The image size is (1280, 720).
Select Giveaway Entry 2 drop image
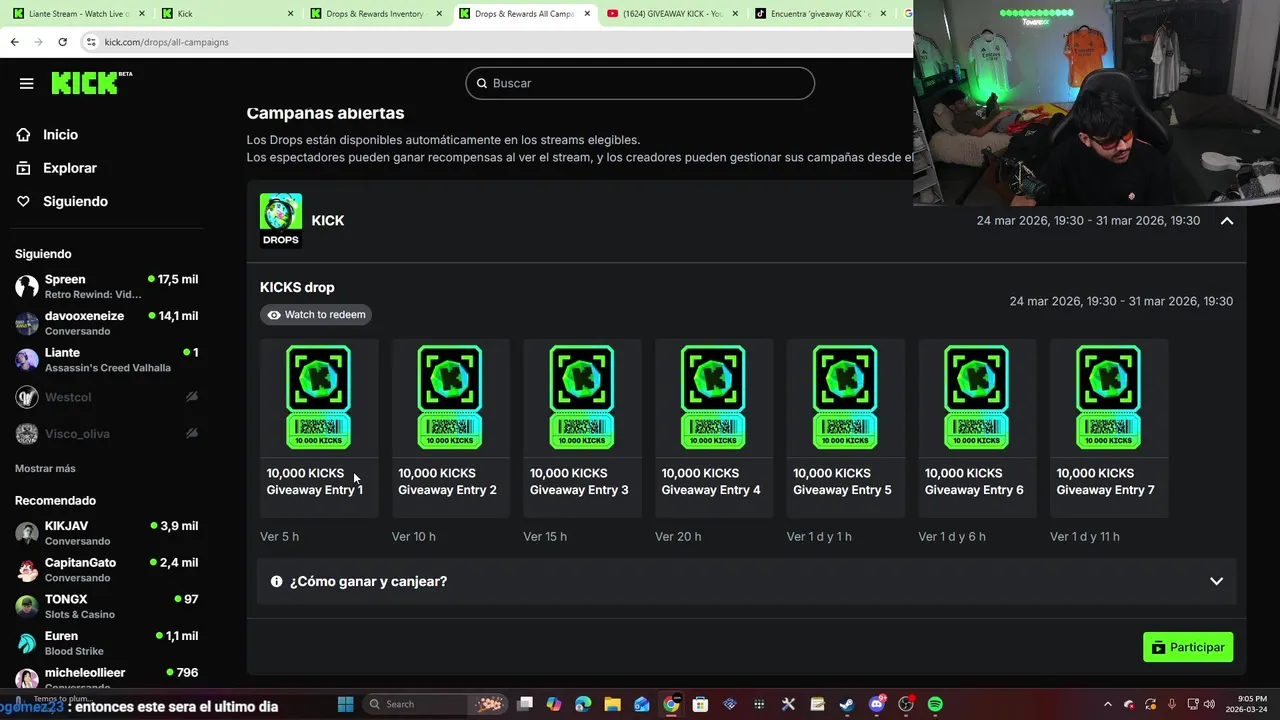coord(450,397)
